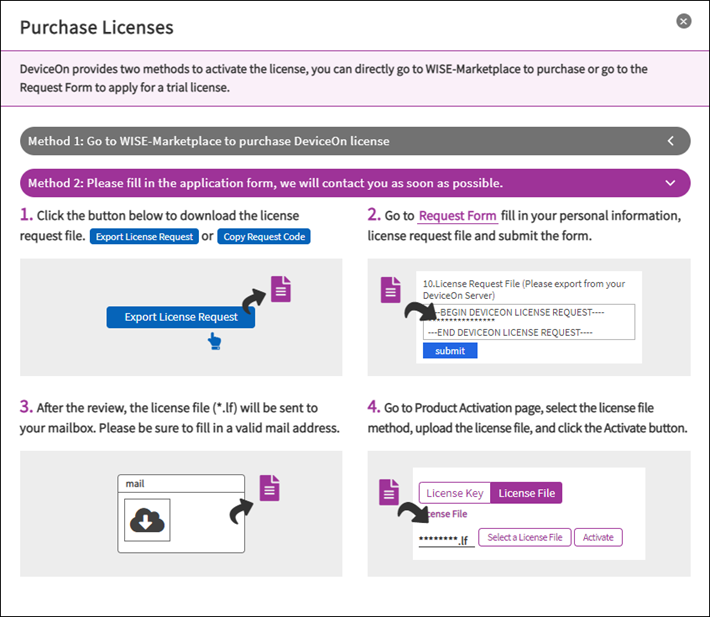Viewport: 710px width, 617px height.
Task: Click the large Export License Request illustration button
Action: 181,317
